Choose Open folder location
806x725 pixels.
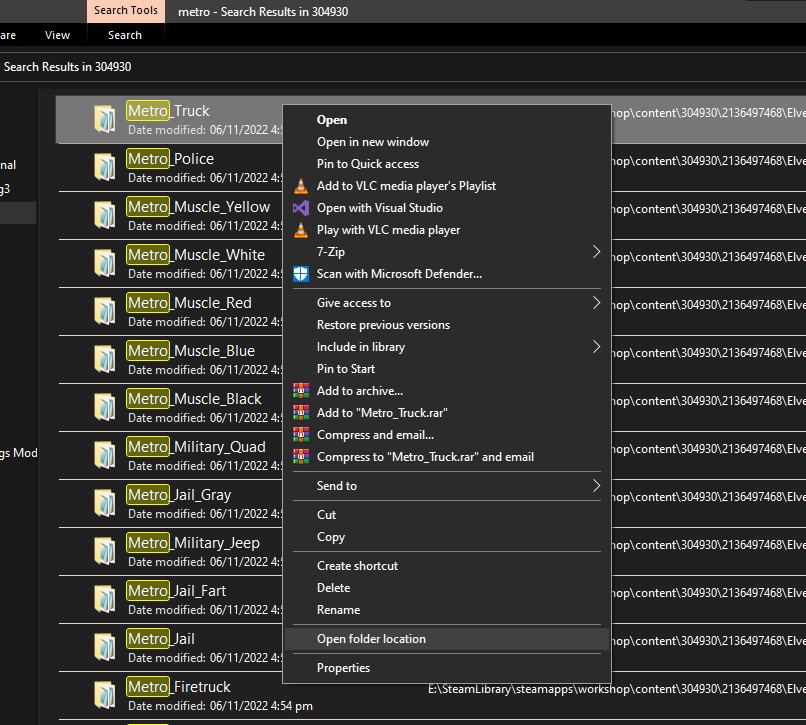pos(371,639)
